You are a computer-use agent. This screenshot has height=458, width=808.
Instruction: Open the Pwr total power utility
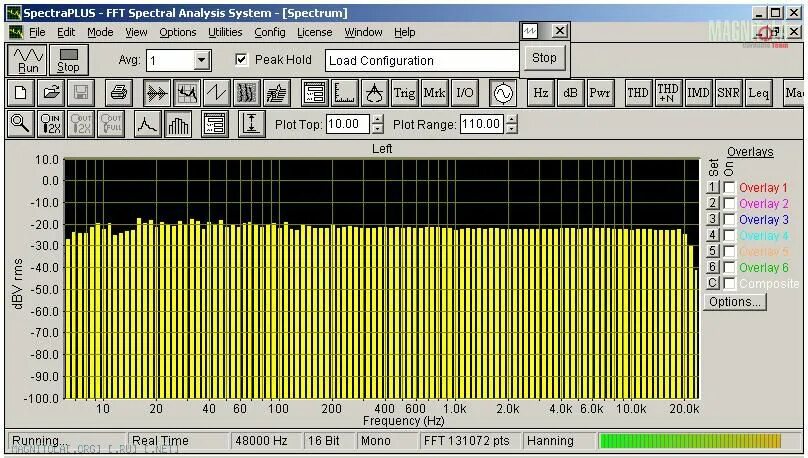coord(600,93)
